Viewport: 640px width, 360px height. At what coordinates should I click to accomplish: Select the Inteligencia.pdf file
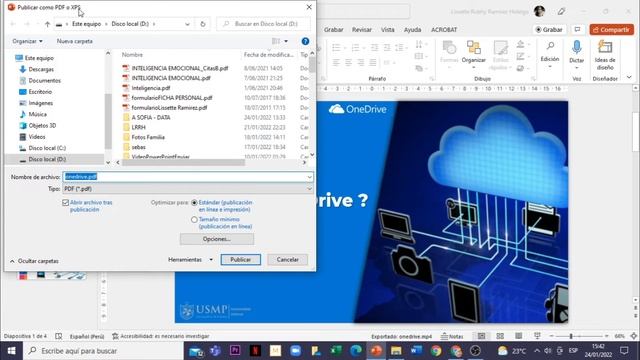(x=151, y=88)
